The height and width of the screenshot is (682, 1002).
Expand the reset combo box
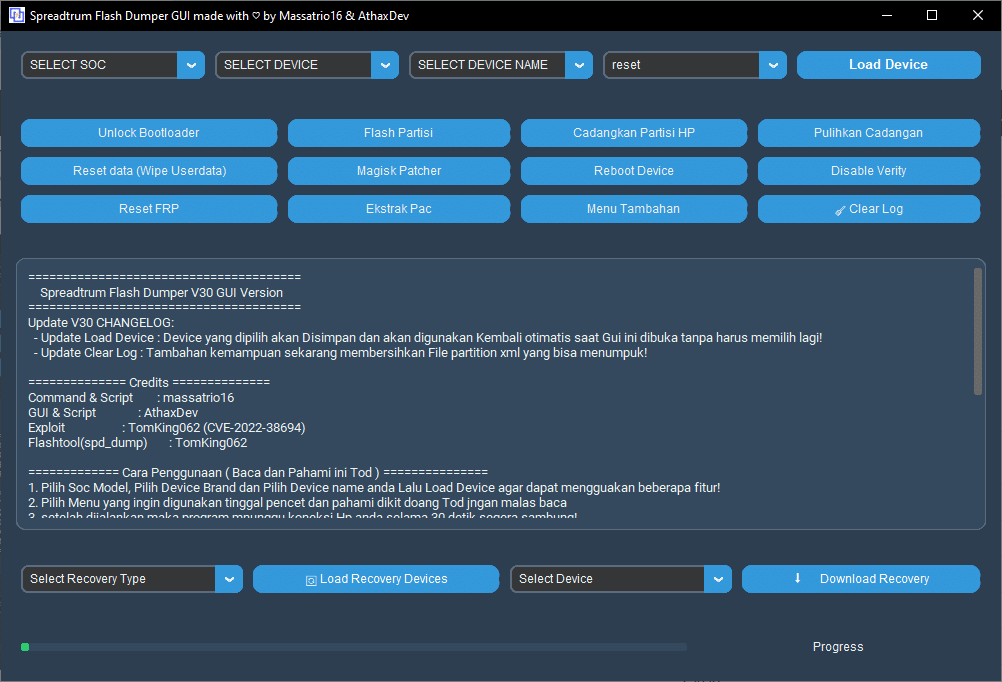point(771,64)
